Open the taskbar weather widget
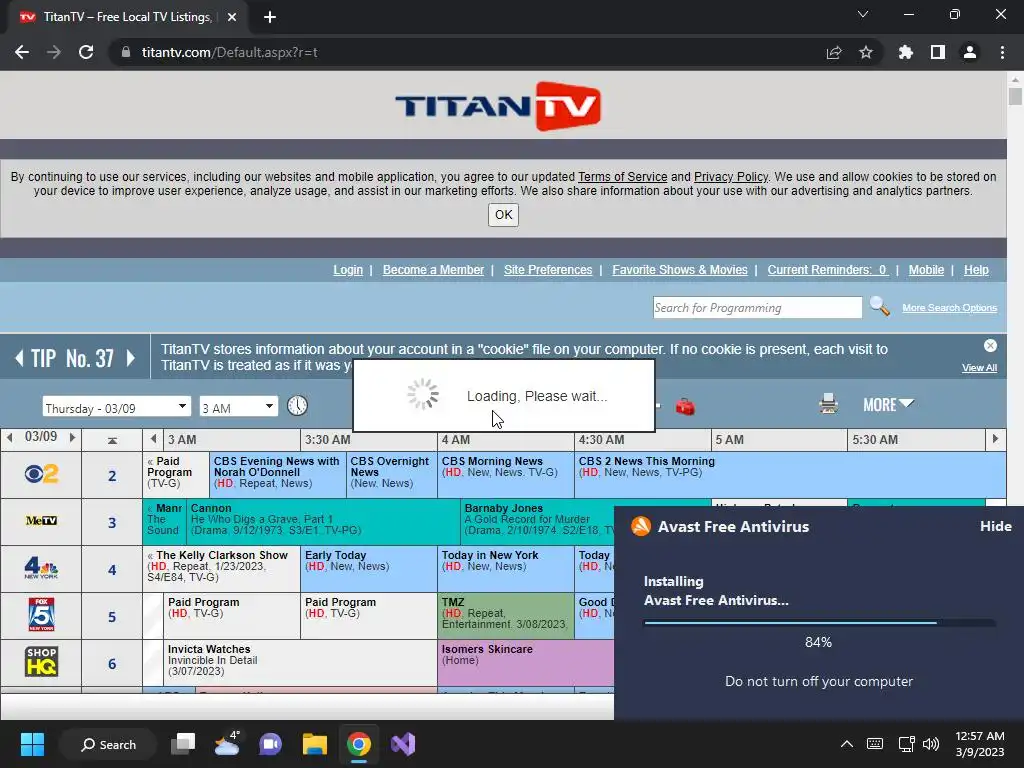 pos(227,744)
